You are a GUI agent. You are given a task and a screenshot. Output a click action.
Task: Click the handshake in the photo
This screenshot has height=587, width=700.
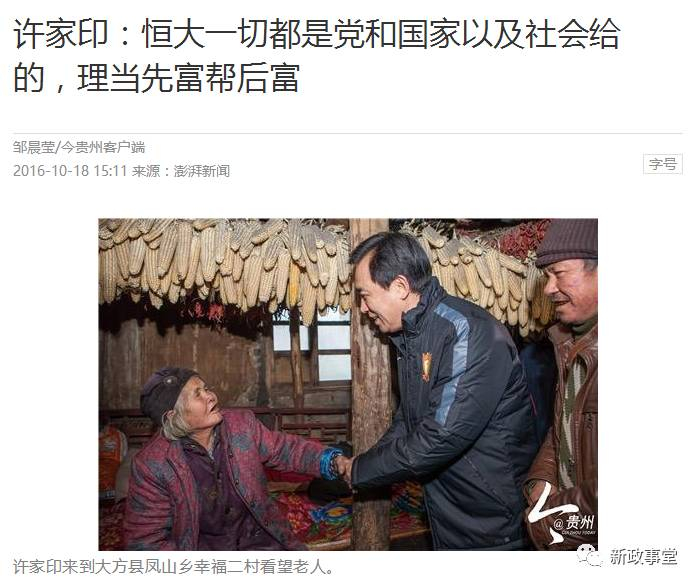344,466
